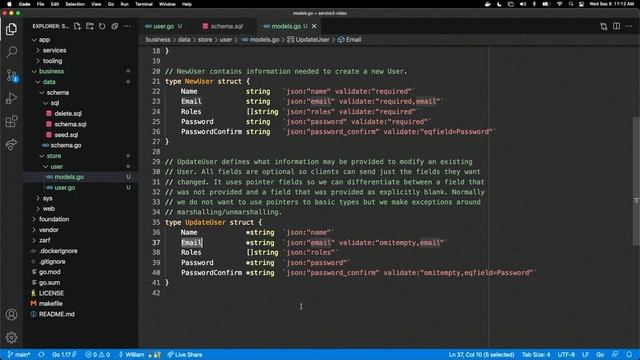Open the Run menu

(x=124, y=4)
